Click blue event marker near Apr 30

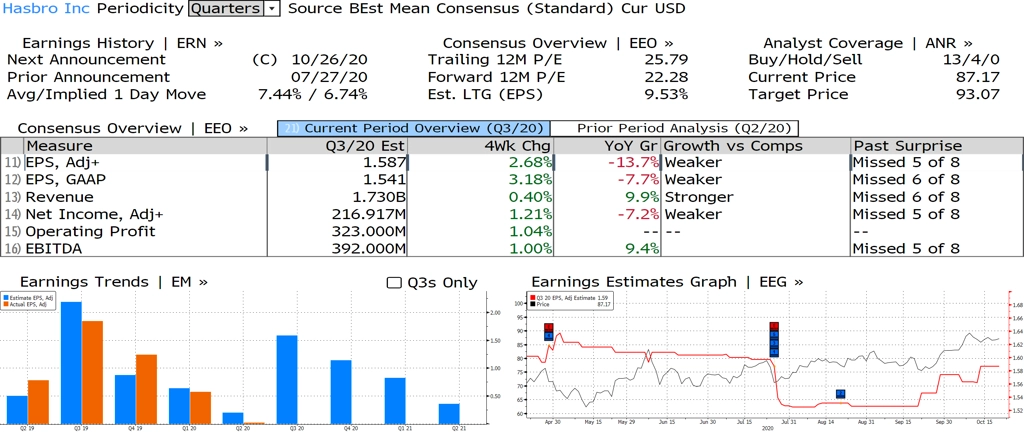click(x=549, y=336)
